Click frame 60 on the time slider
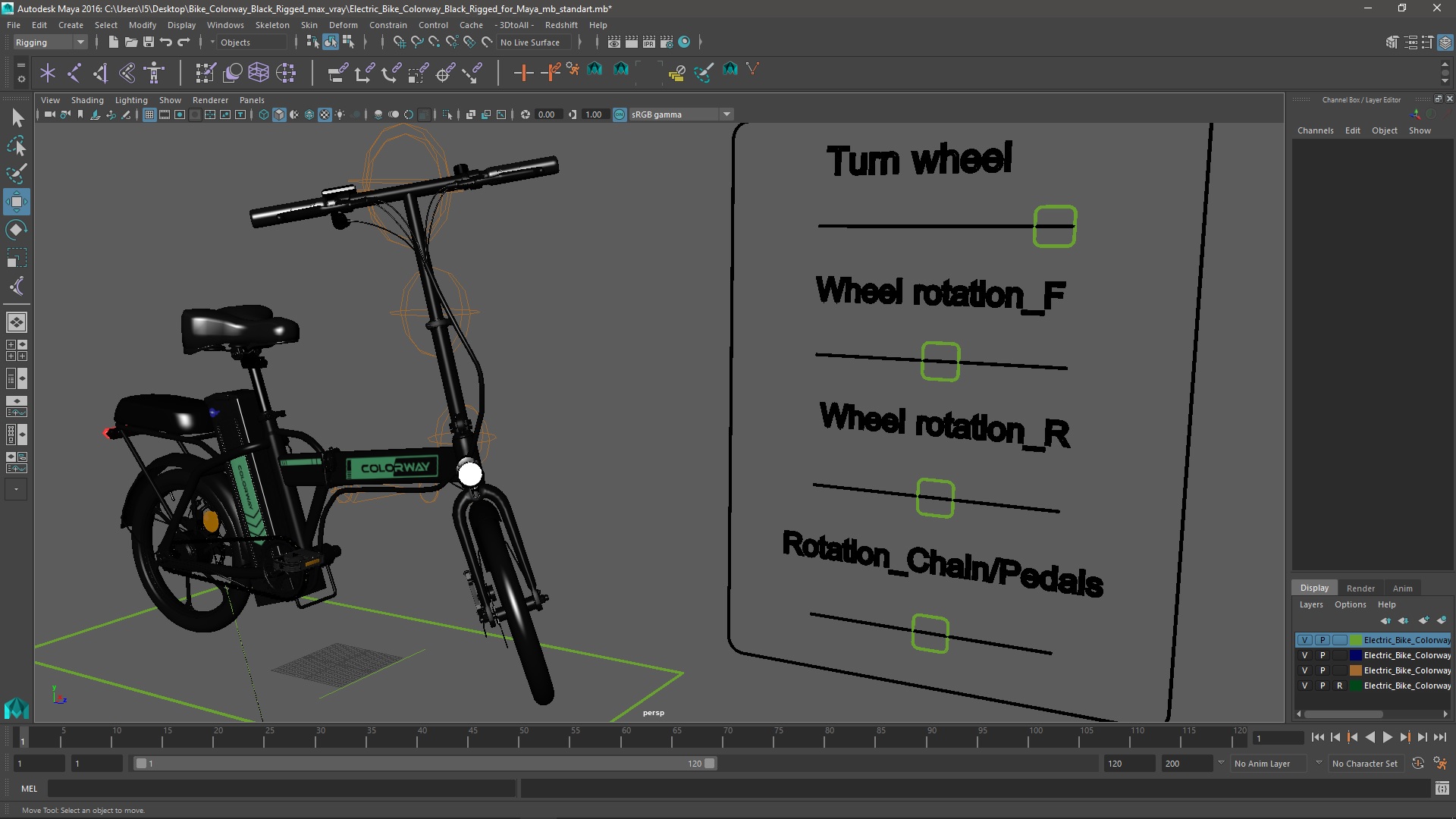1456x819 pixels. tap(626, 736)
